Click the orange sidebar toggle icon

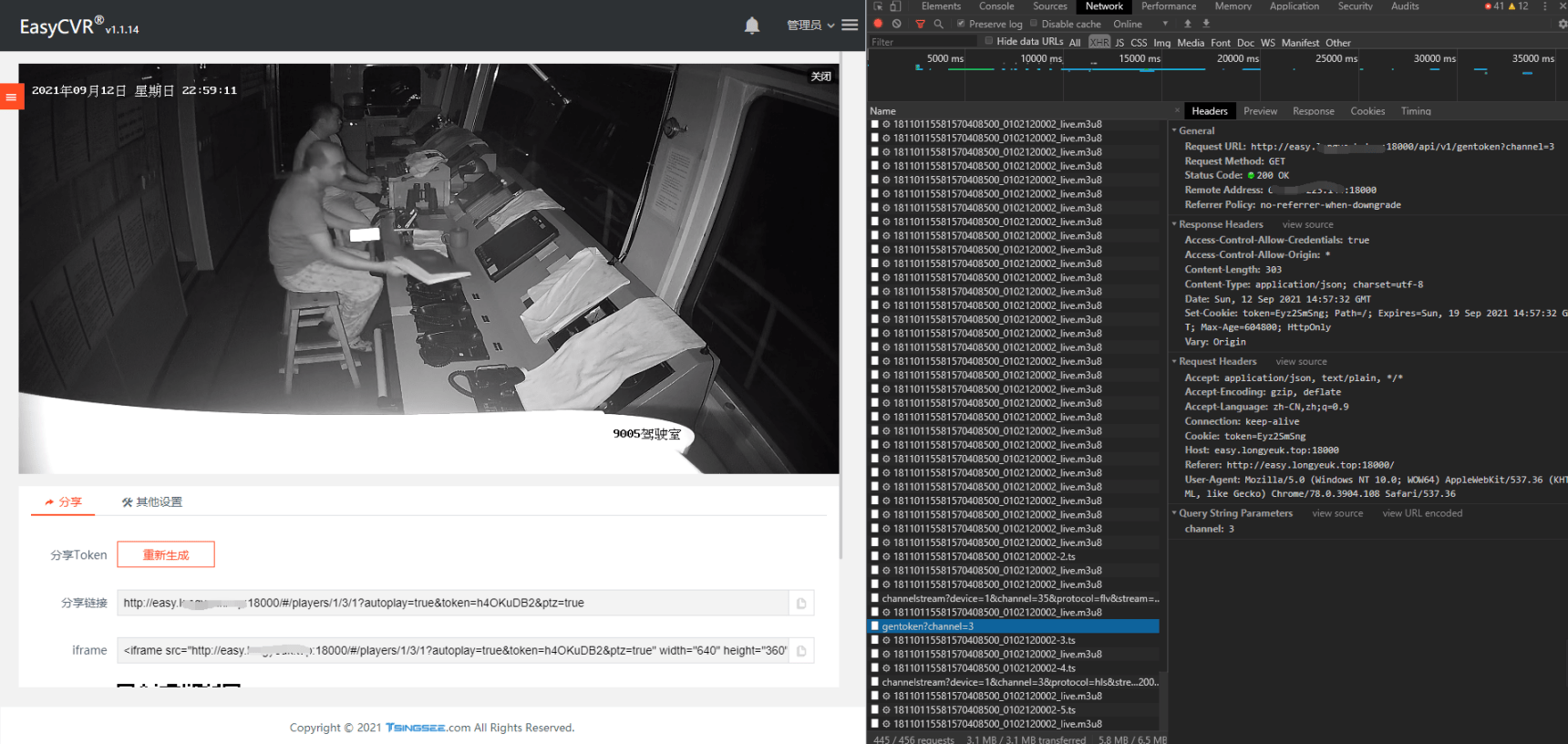(x=11, y=97)
